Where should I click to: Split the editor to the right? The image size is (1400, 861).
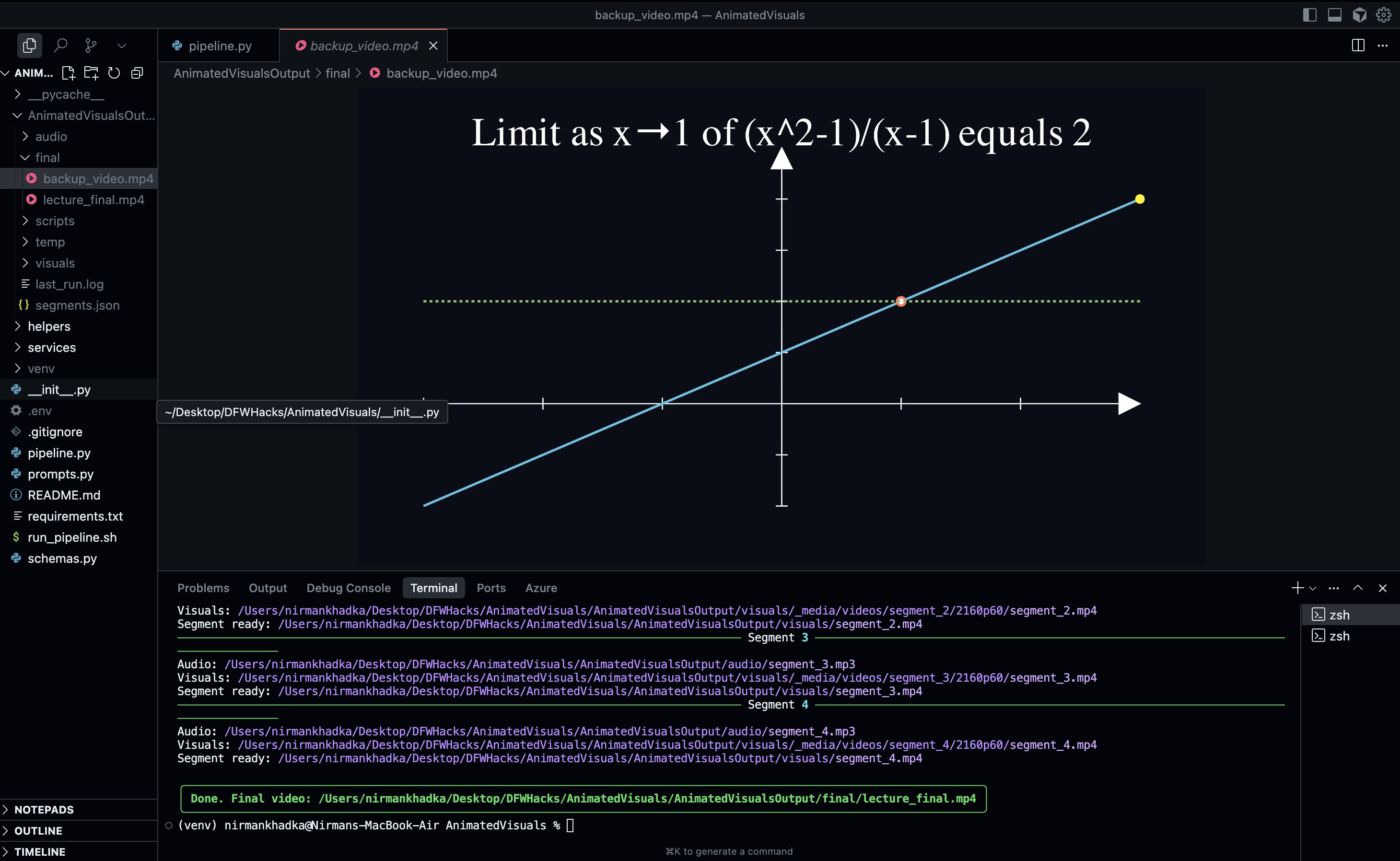(1357, 46)
